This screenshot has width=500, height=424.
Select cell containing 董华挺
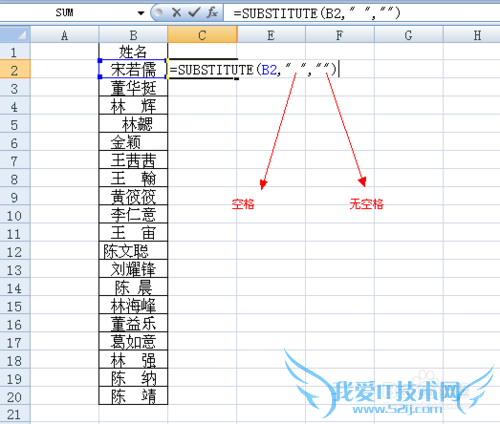click(133, 88)
